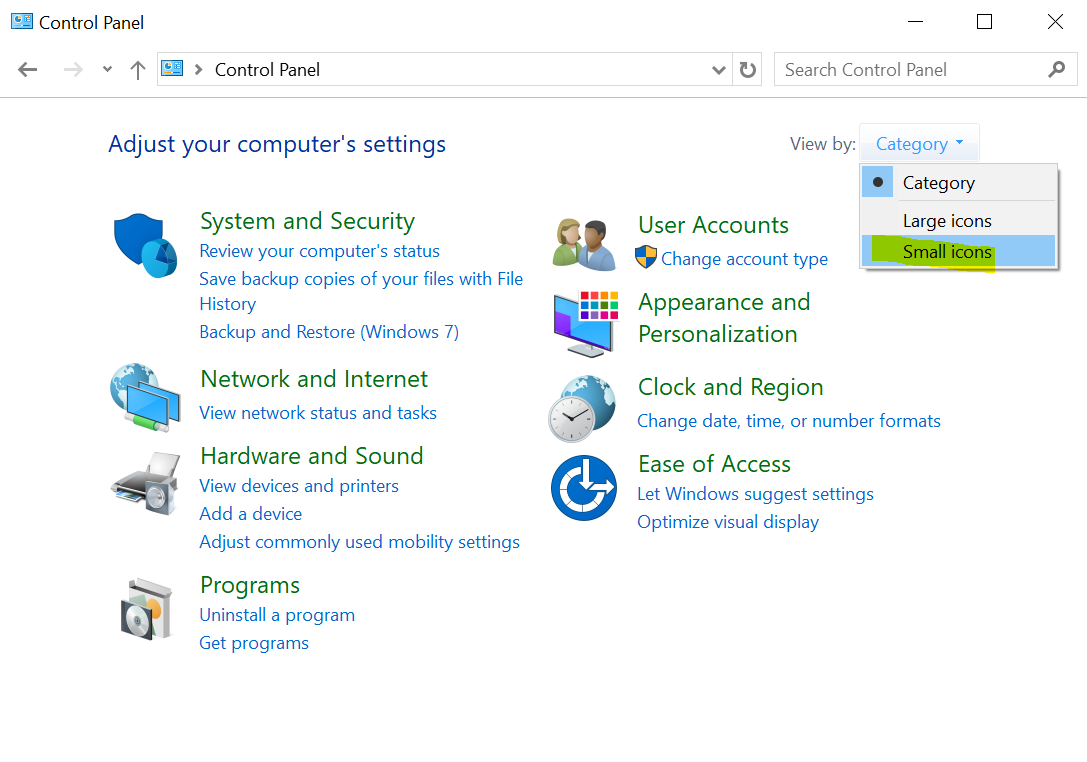Choose Small icons from the menu
Image resolution: width=1087 pixels, height=762 pixels.
[946, 252]
